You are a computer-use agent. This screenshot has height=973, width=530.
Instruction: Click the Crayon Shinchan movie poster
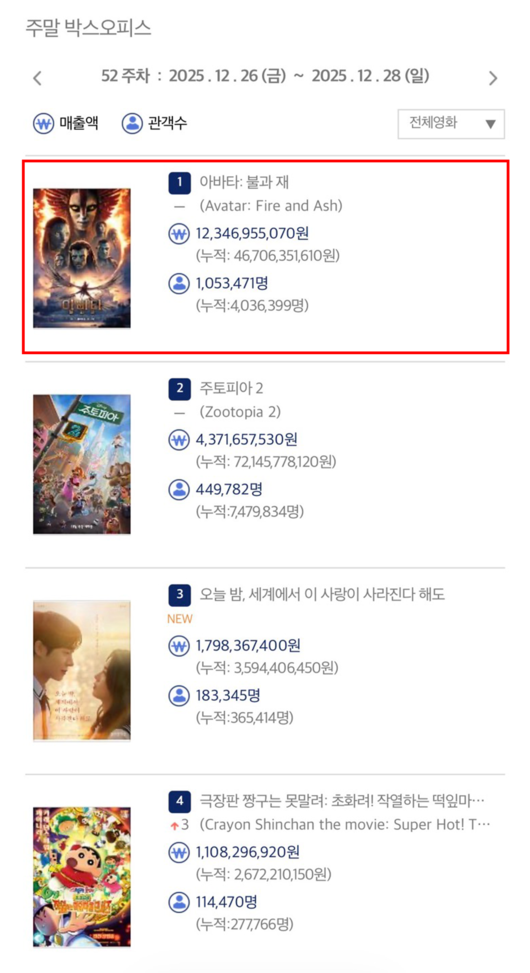coord(82,877)
